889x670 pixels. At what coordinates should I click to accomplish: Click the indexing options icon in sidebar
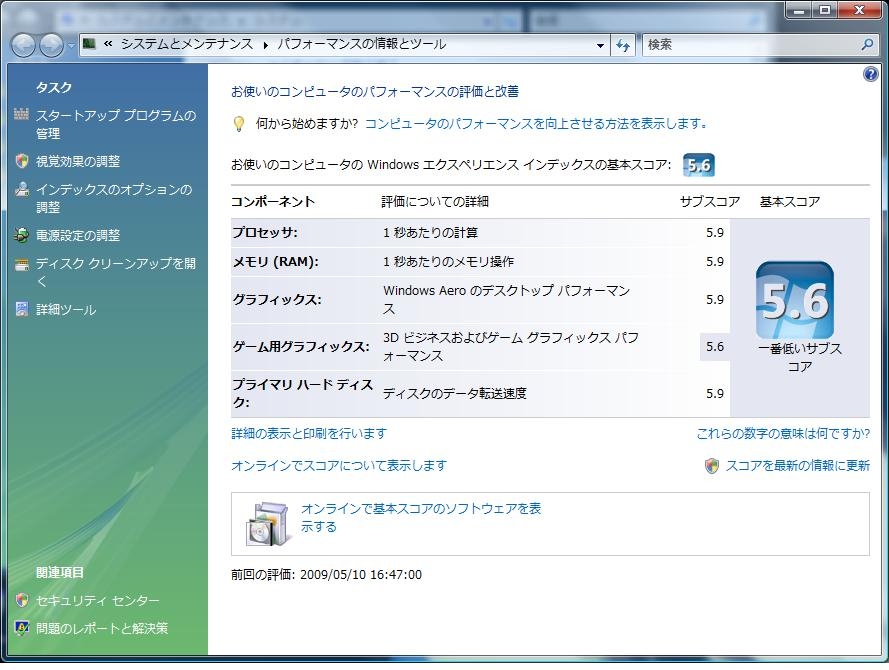click(22, 189)
